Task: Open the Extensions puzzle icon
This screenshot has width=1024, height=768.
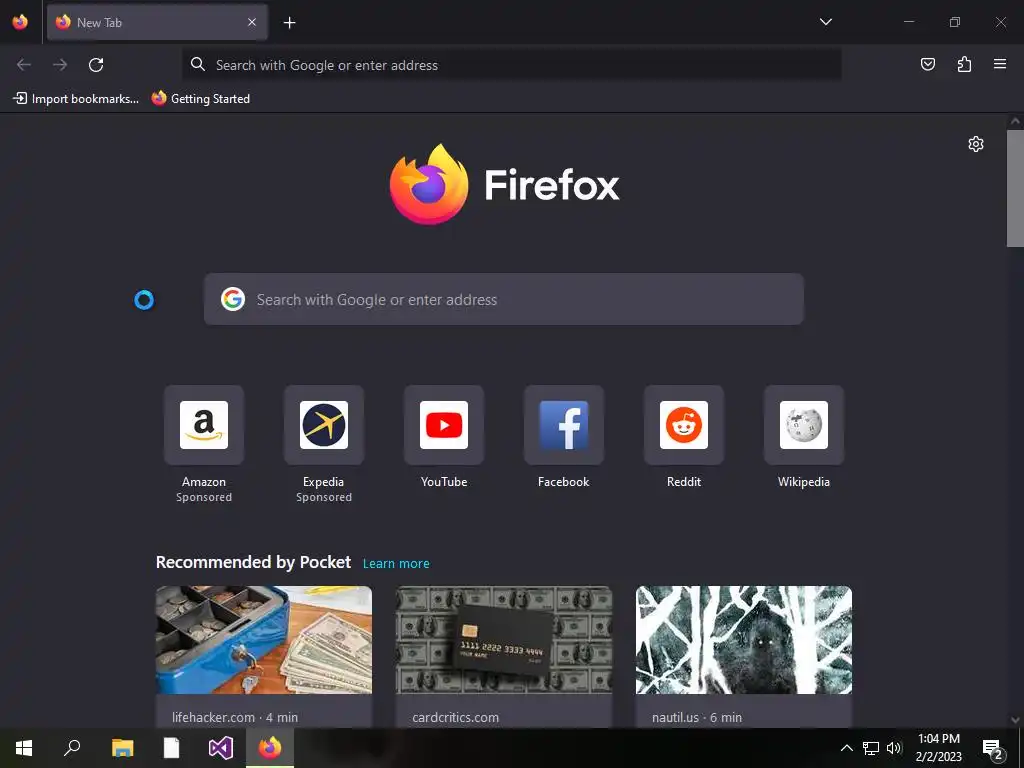Action: (x=964, y=64)
